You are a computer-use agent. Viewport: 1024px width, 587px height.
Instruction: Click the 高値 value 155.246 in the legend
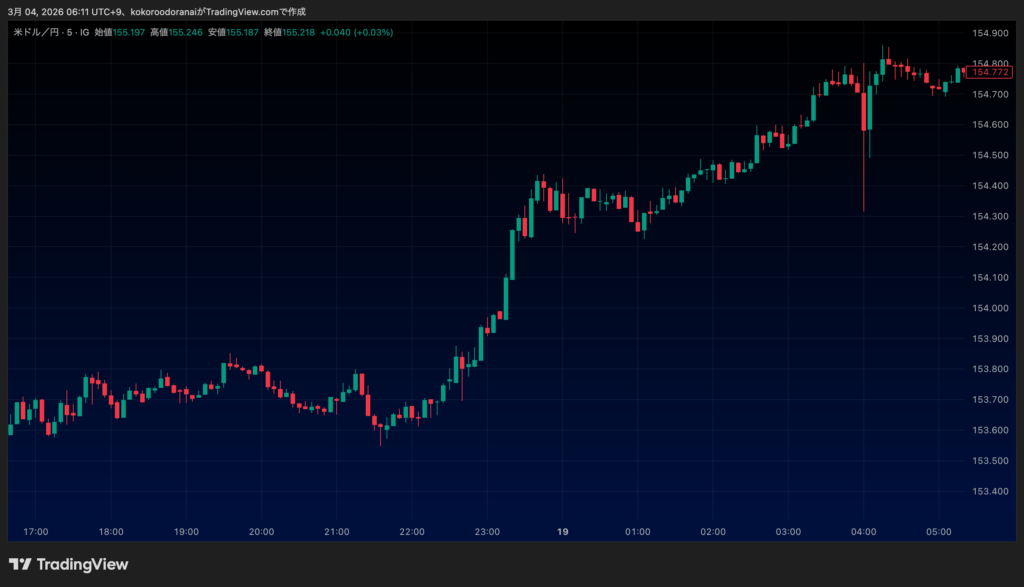pos(186,33)
